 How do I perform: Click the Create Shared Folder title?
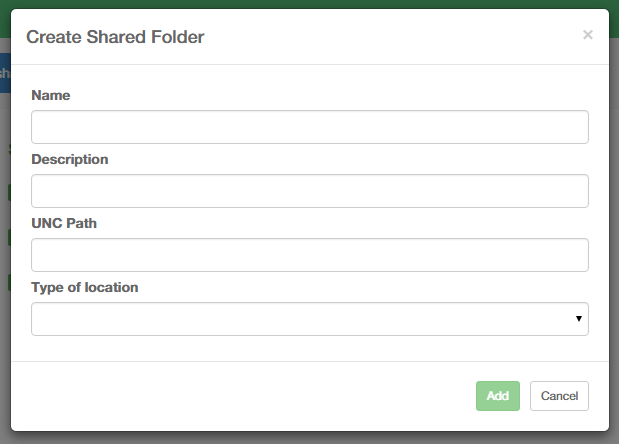(x=115, y=37)
